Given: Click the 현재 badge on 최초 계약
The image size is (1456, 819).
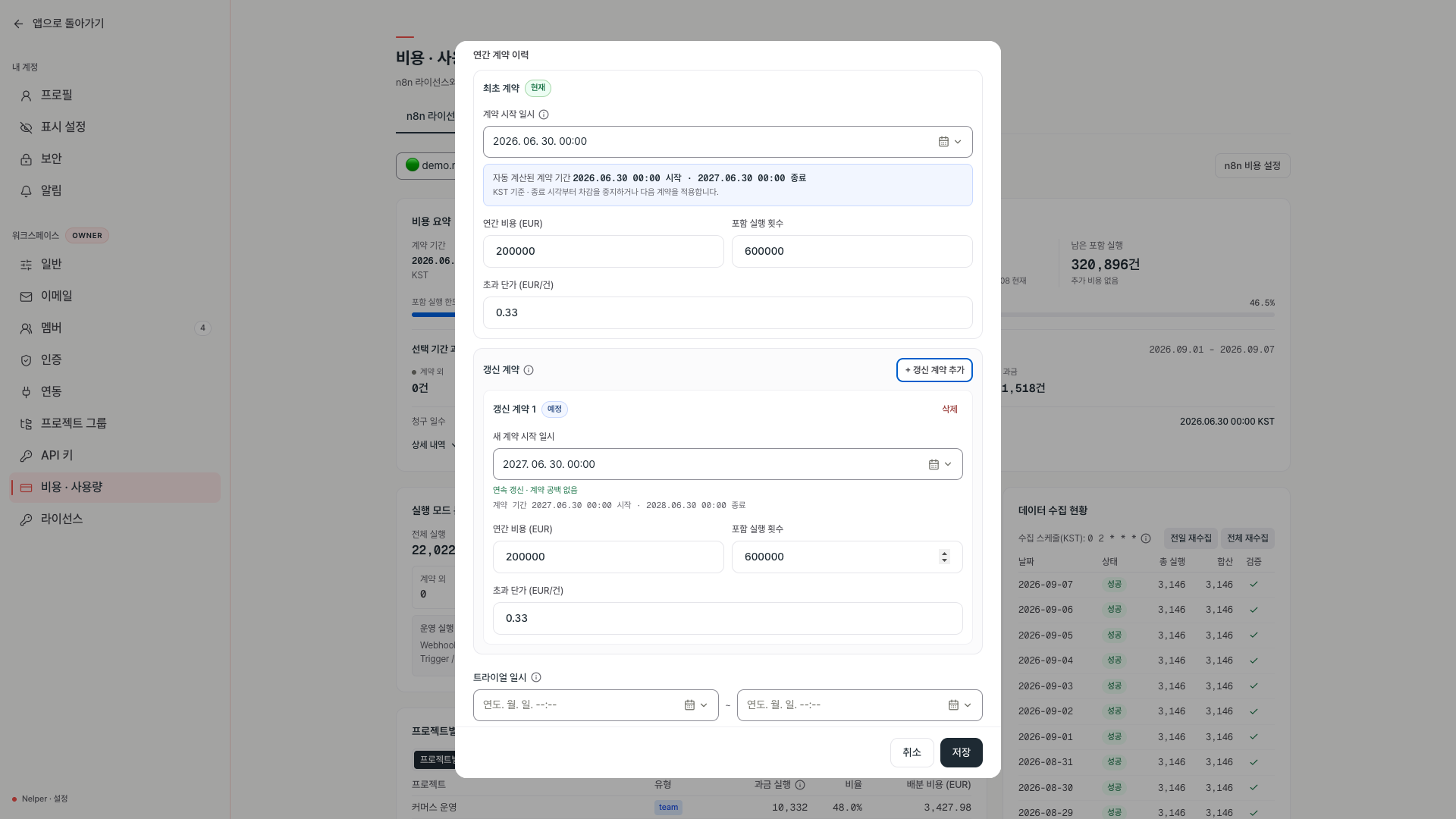Looking at the screenshot, I should click(538, 88).
